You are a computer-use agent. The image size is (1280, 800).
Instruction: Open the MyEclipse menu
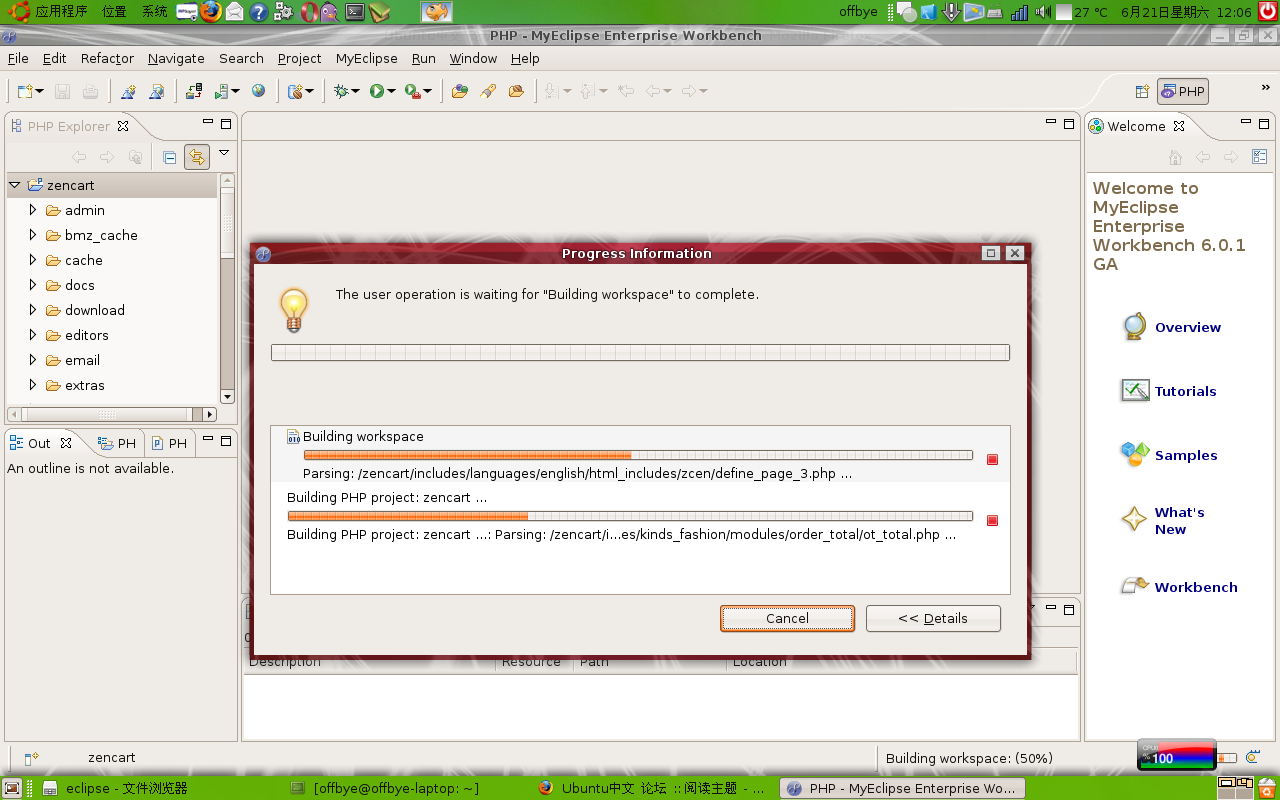[x=366, y=58]
